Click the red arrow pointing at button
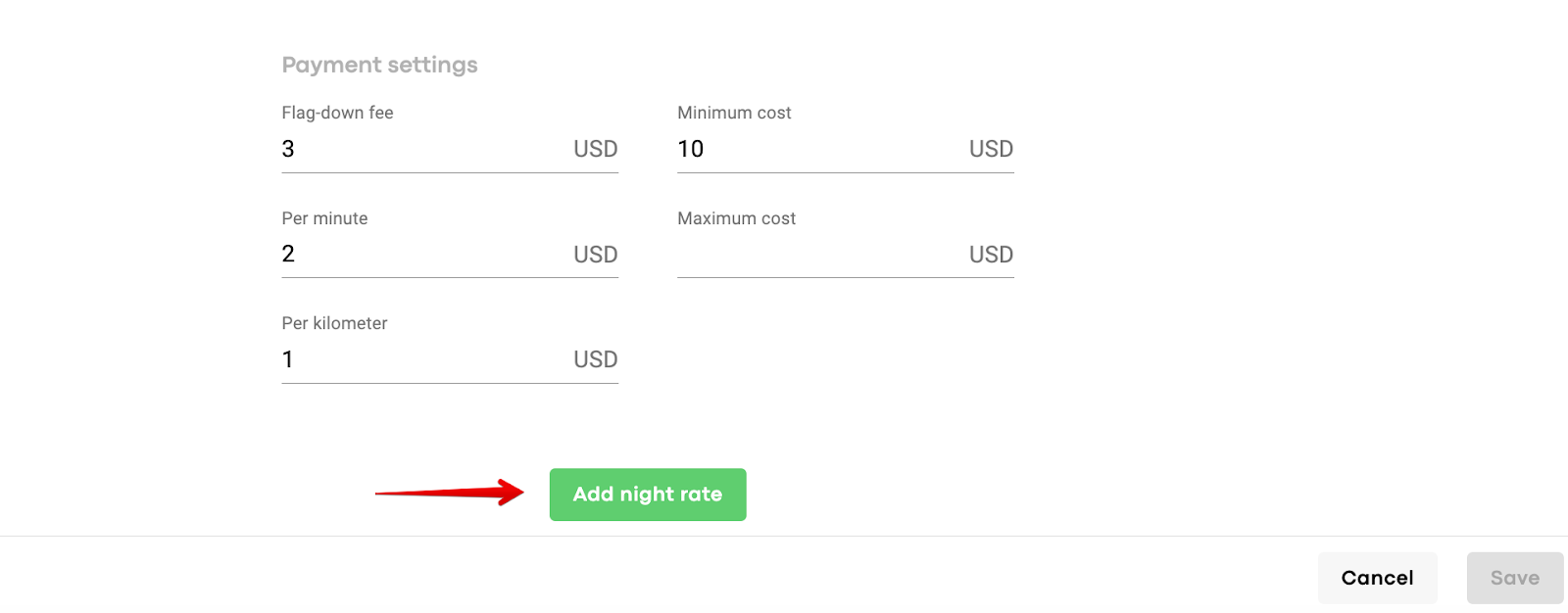Screen dimensions: 1568x613 pyautogui.click(x=451, y=493)
